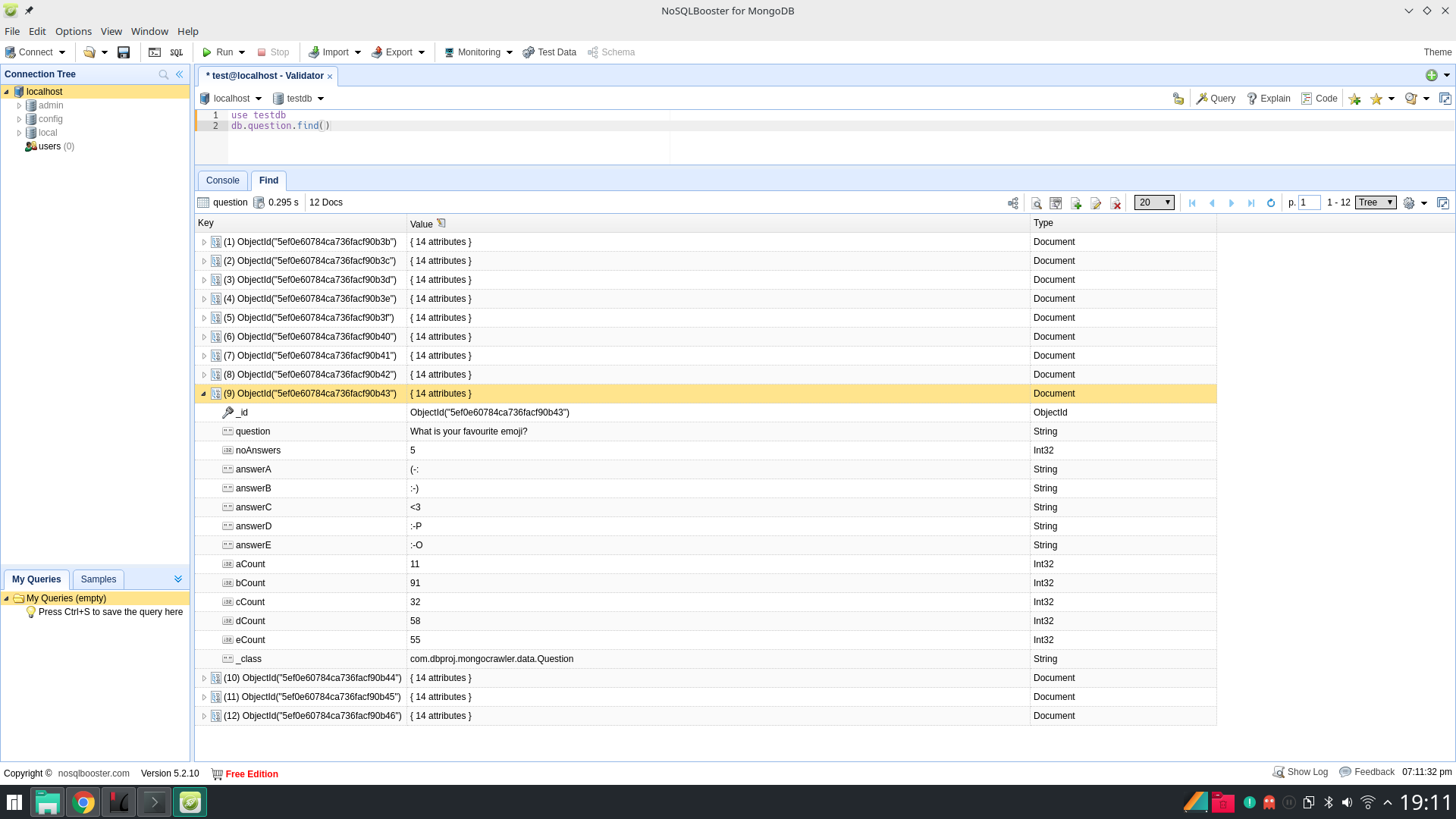This screenshot has height=819, width=1456.
Task: Switch to the Find tab
Action: [268, 180]
